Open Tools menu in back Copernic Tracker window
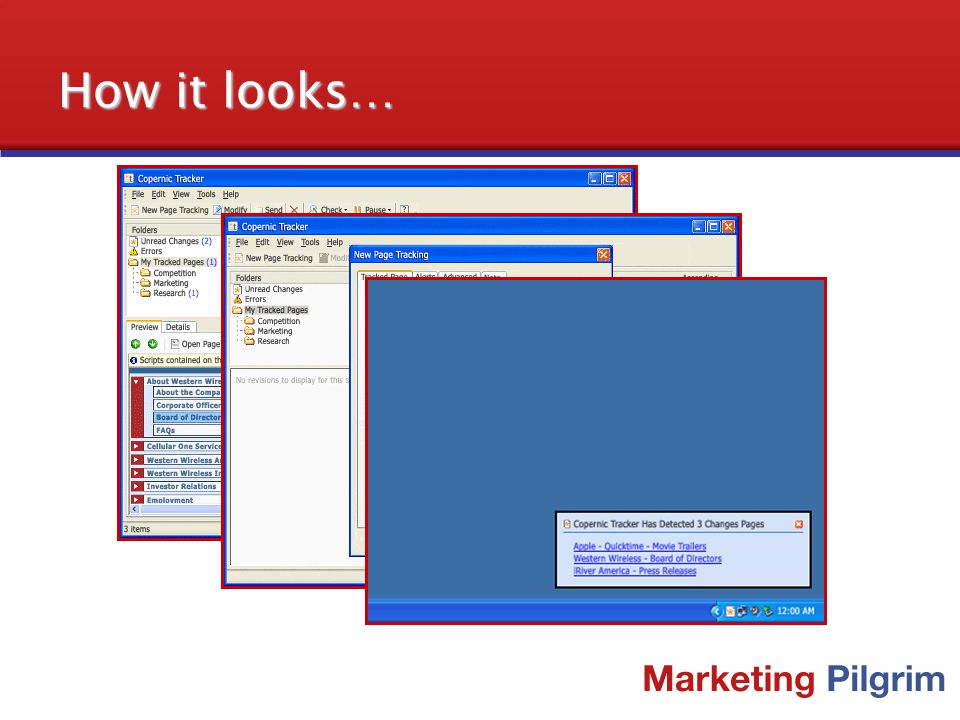The height and width of the screenshot is (720, 960). click(206, 194)
